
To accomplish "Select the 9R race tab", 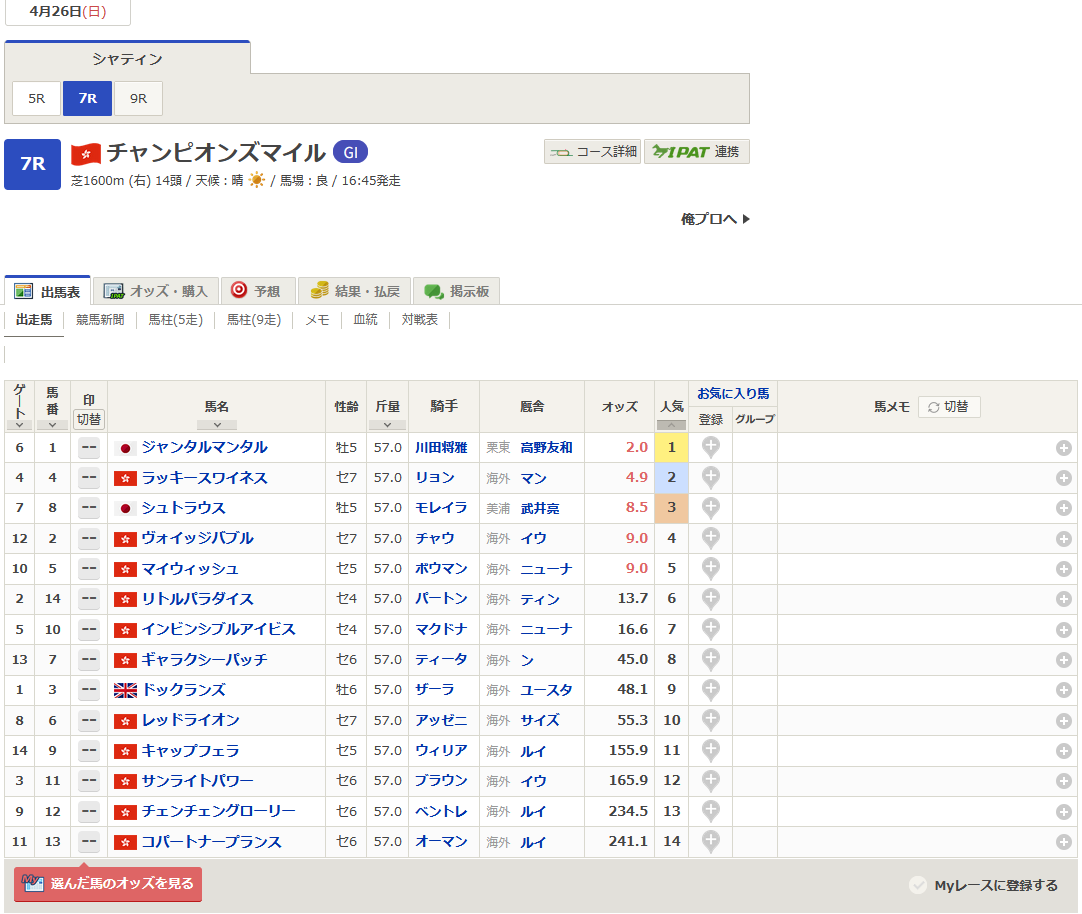I will click(139, 99).
